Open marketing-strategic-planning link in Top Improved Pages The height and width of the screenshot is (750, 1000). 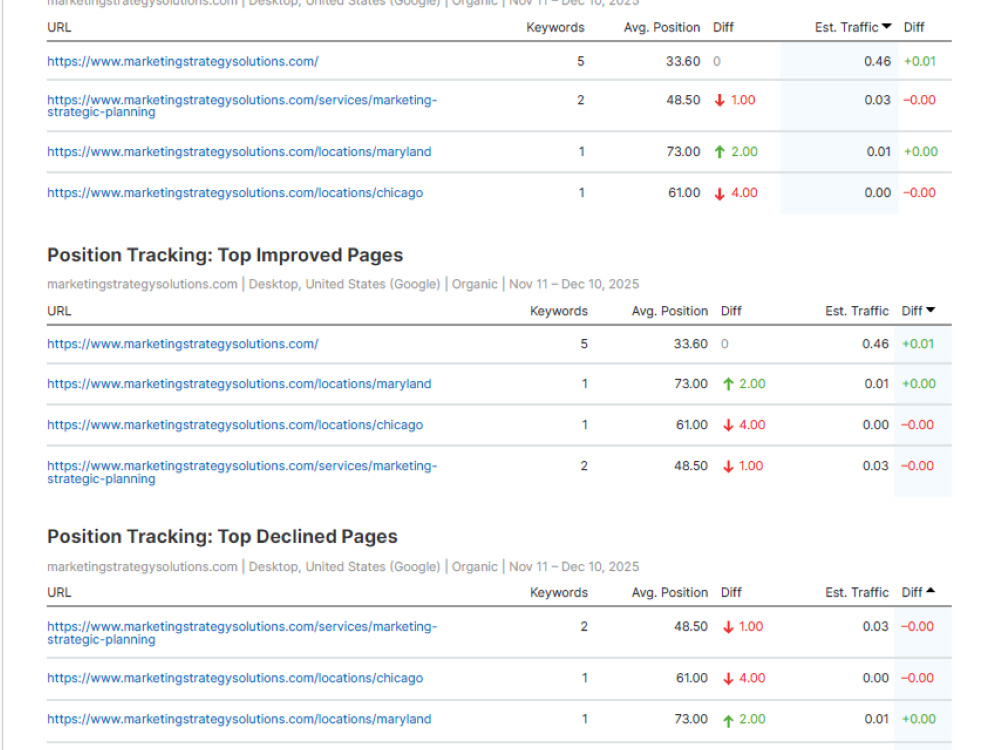coord(242,473)
